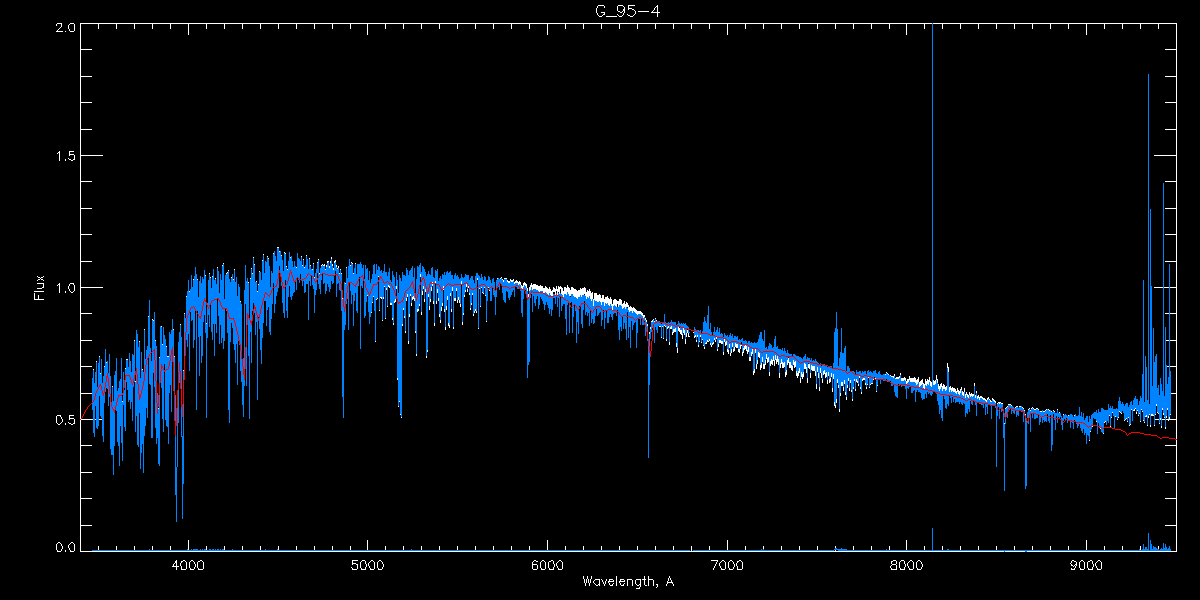Click the 4000 wavelength tick label
This screenshot has width=1200, height=600.
pos(188,564)
